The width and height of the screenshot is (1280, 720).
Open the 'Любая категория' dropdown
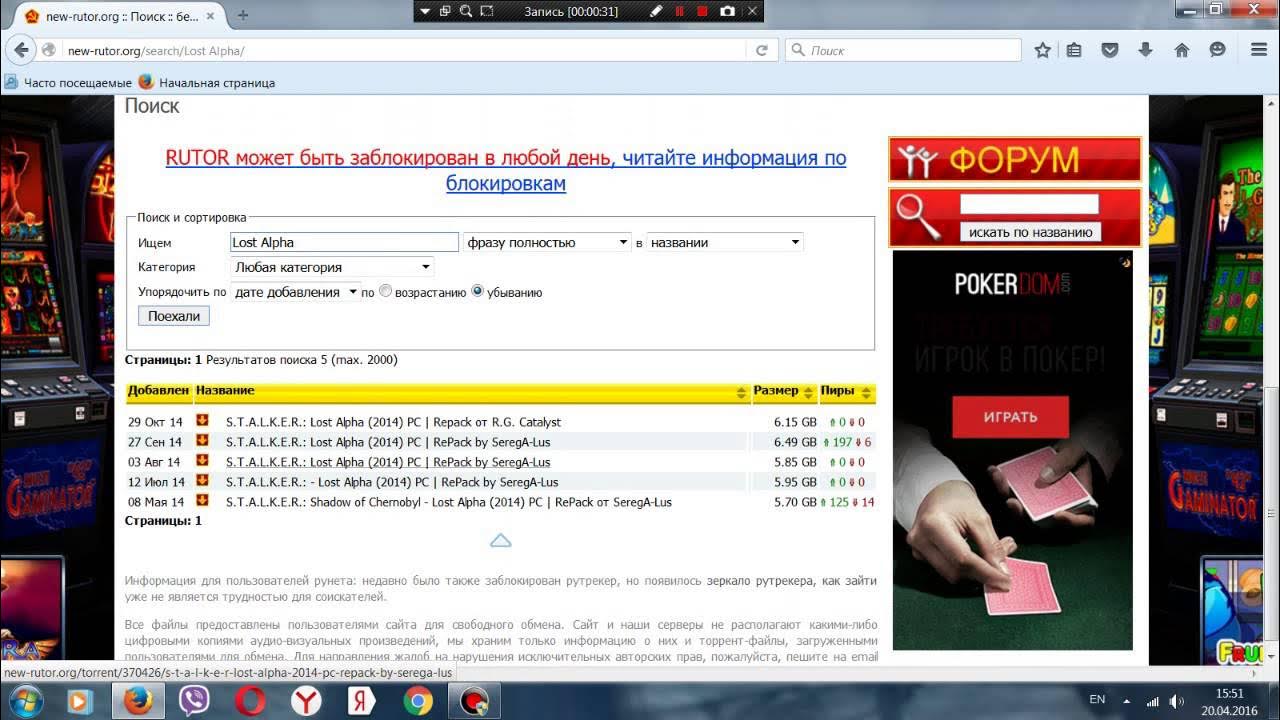click(x=332, y=267)
